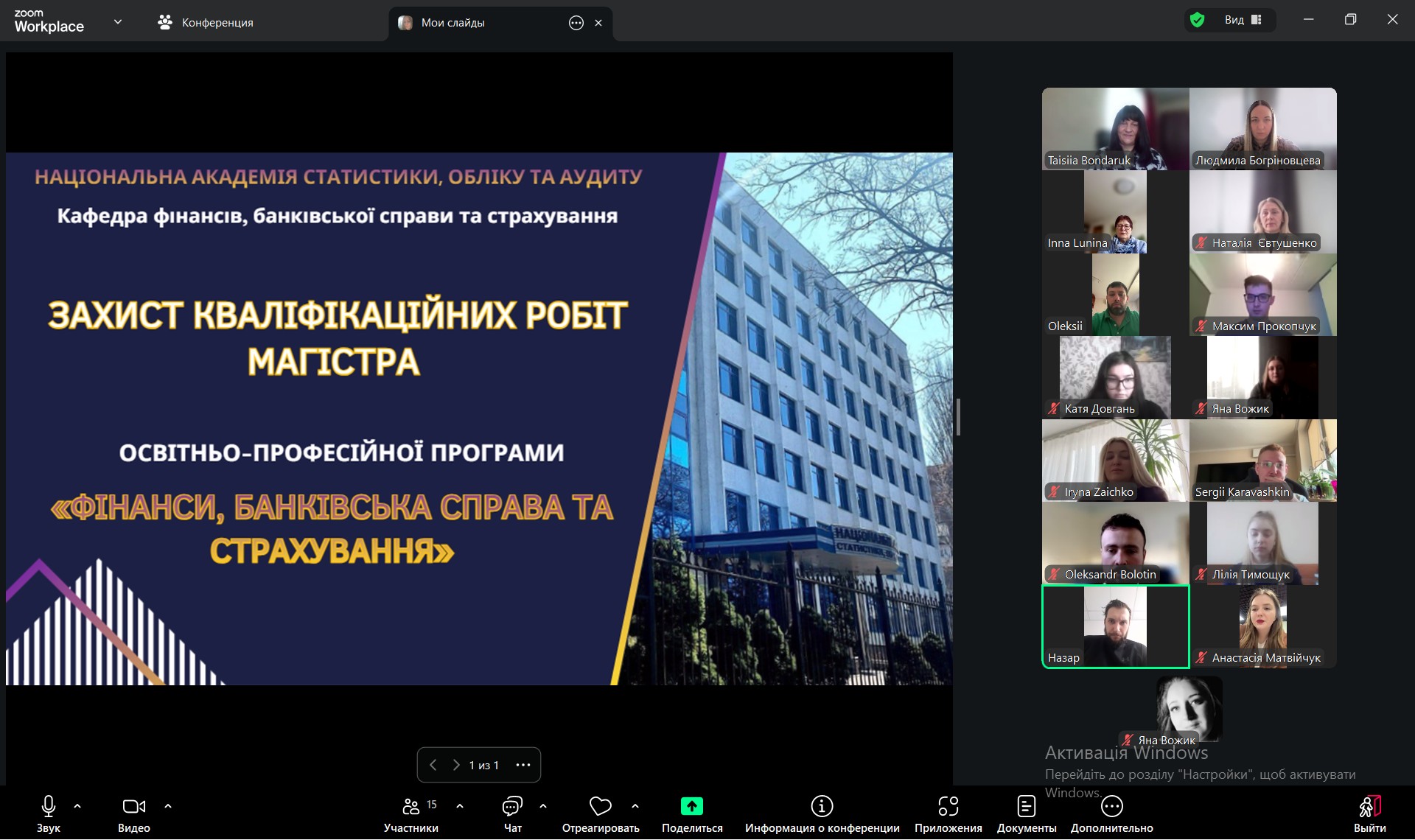Open the Zoom Workplace dropdown chevron
Viewport: 1415px width, 840px height.
coord(118,22)
